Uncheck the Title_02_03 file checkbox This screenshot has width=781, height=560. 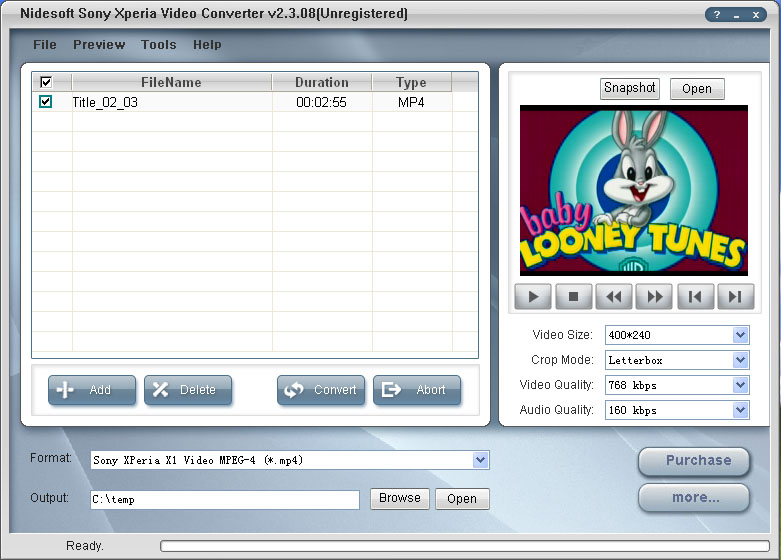[x=45, y=102]
